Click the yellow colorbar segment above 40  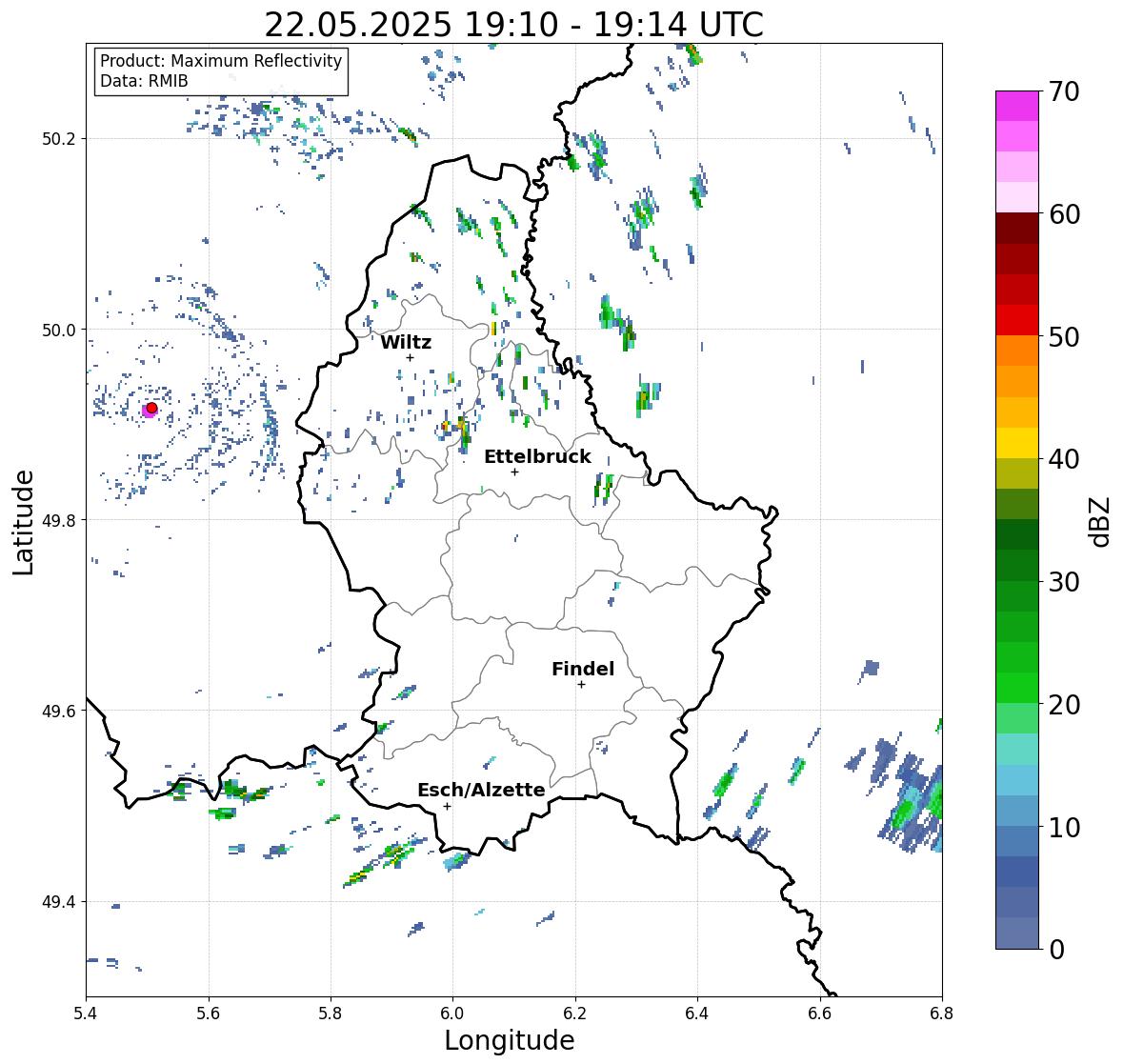(x=1017, y=443)
